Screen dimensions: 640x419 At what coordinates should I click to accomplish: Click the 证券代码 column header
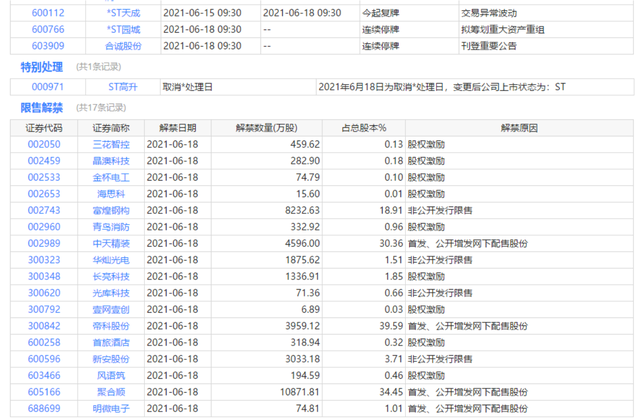tap(44, 128)
